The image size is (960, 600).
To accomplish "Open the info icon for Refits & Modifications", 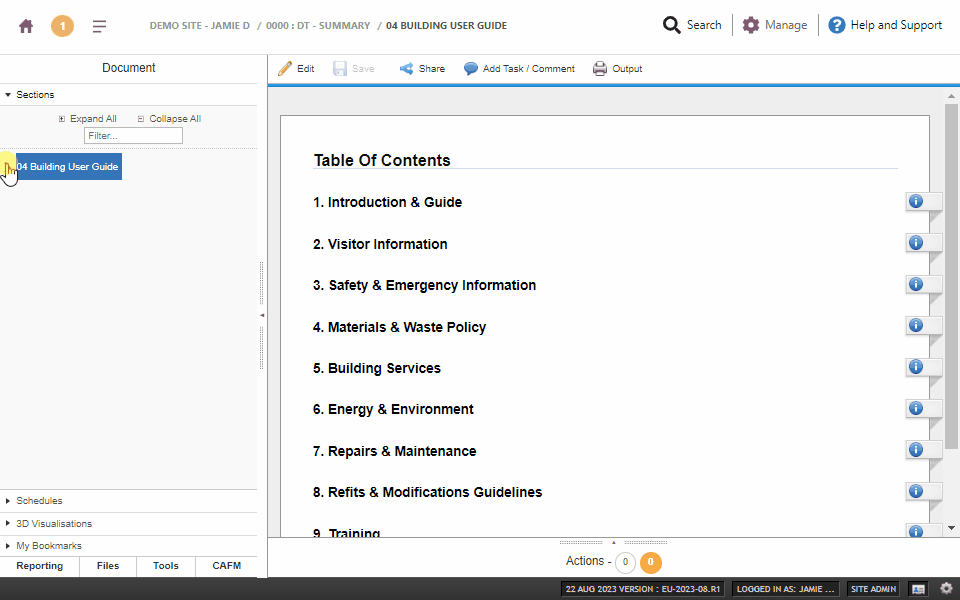I will 916,491.
